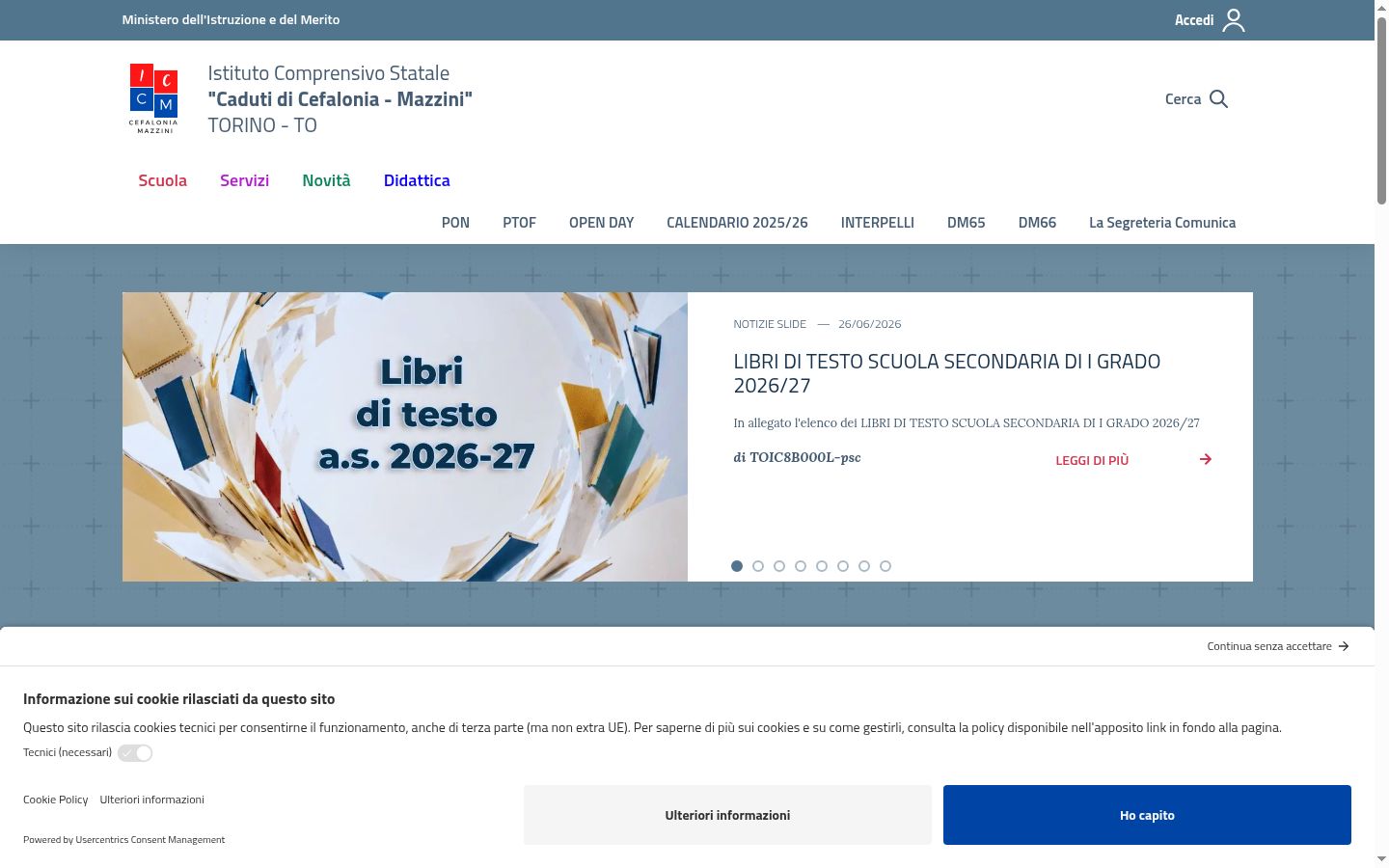Open the Servizi menu
1389x868 pixels.
(x=244, y=180)
